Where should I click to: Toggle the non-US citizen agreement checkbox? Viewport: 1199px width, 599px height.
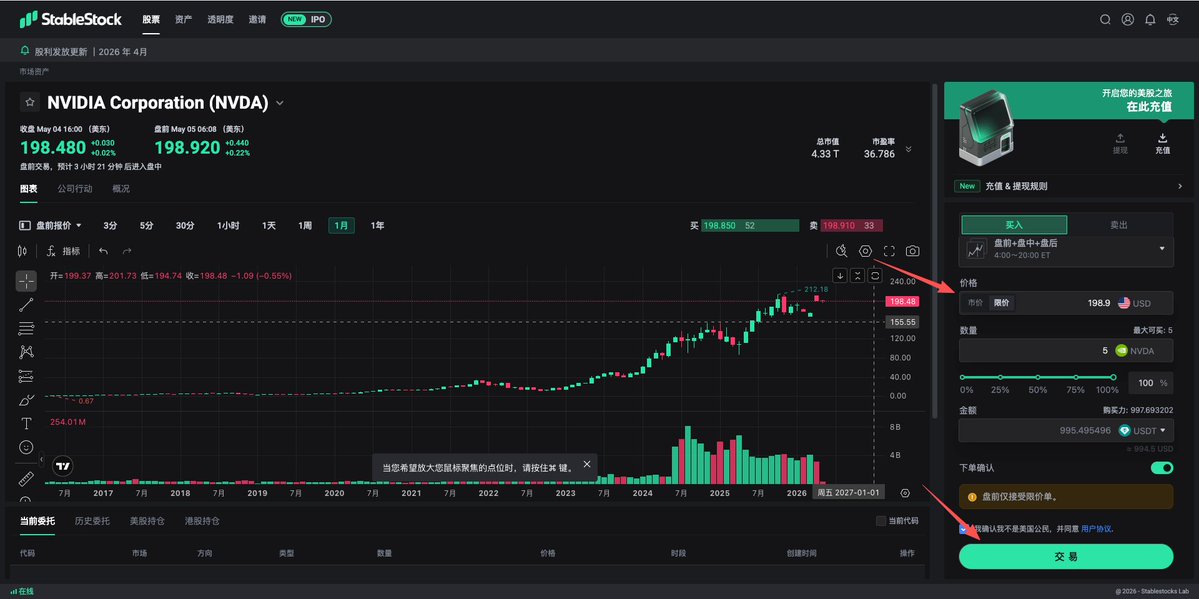point(963,529)
